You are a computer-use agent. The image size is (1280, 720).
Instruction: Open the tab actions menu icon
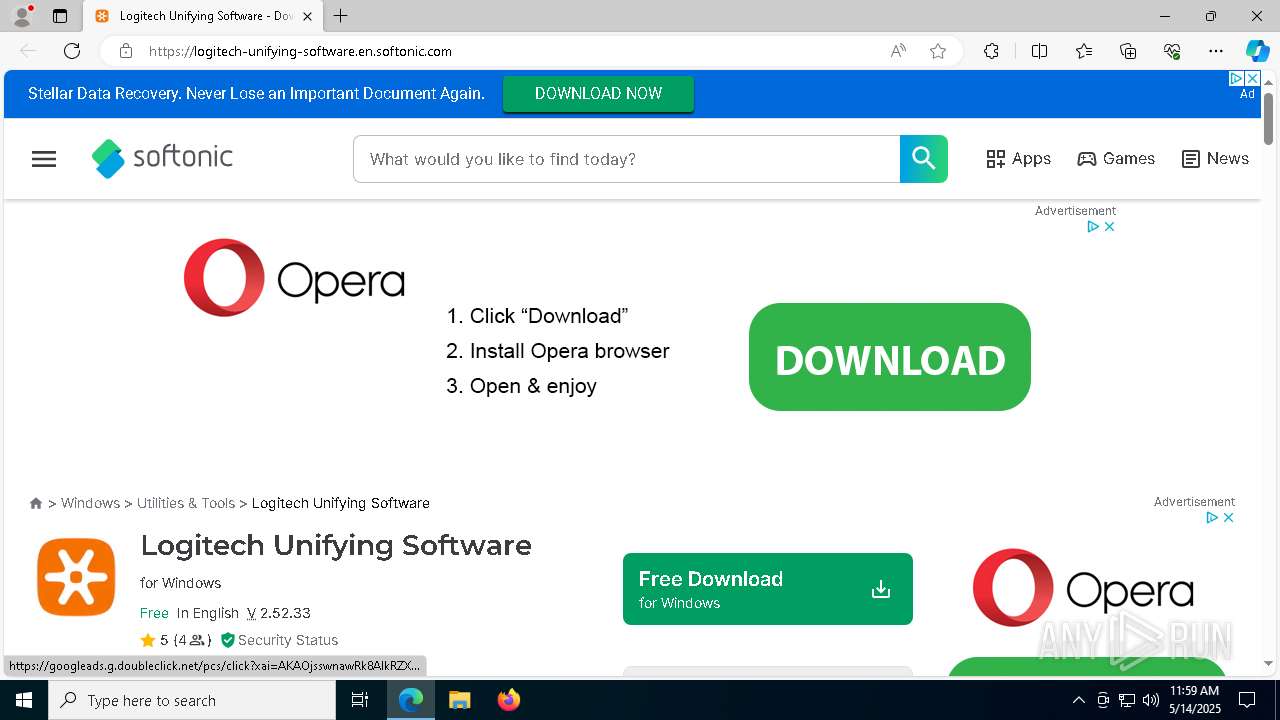tap(60, 16)
